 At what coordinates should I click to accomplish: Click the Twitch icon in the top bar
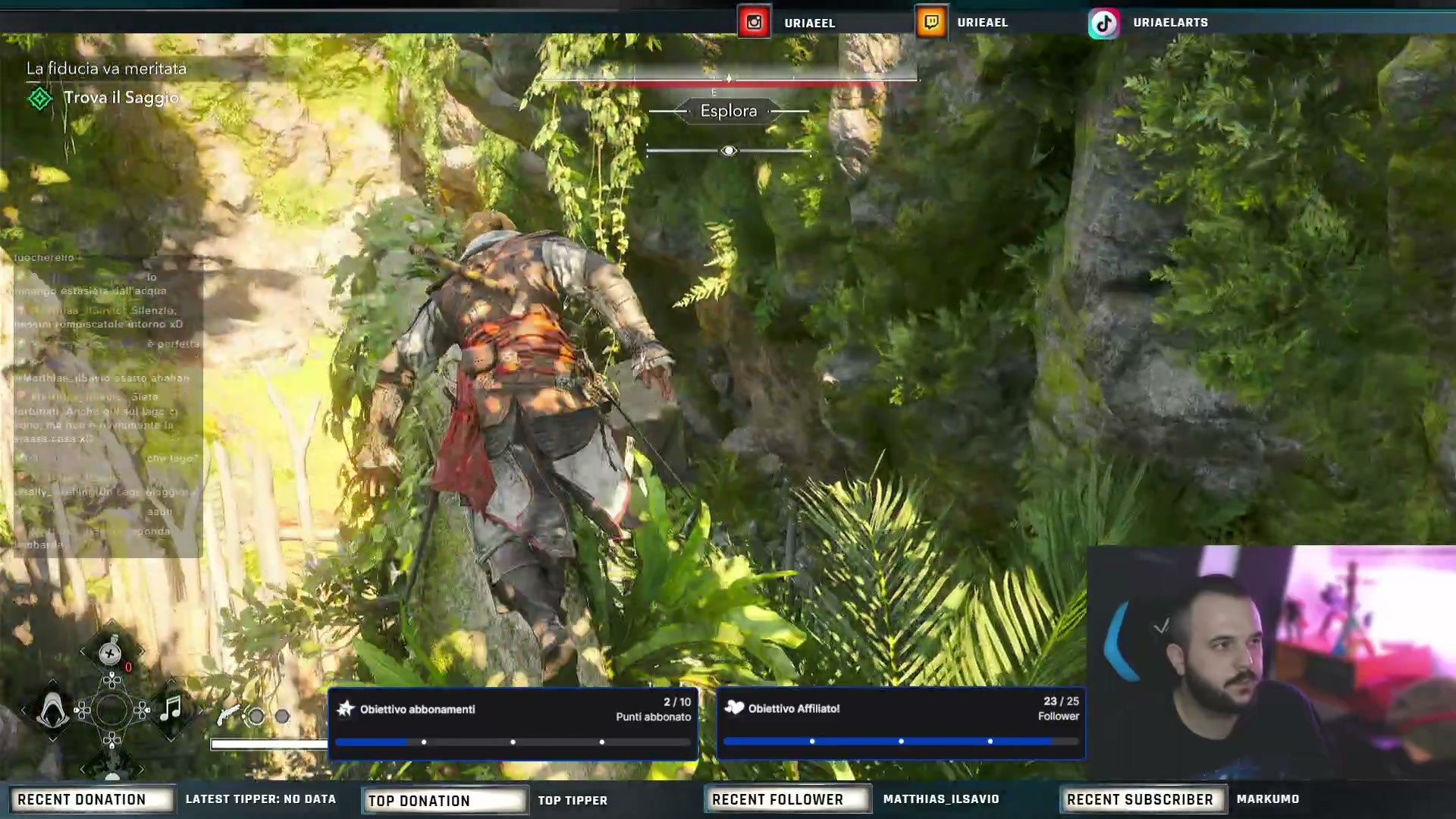(931, 22)
